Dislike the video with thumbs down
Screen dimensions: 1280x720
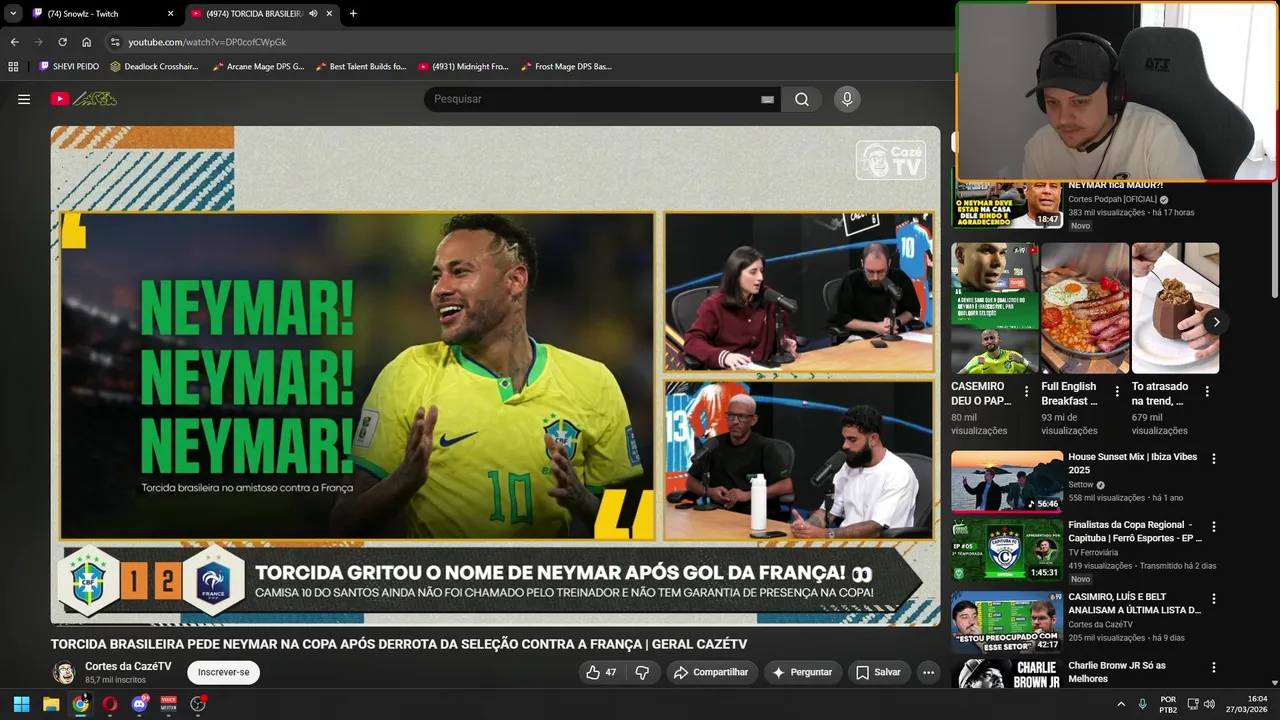click(642, 672)
